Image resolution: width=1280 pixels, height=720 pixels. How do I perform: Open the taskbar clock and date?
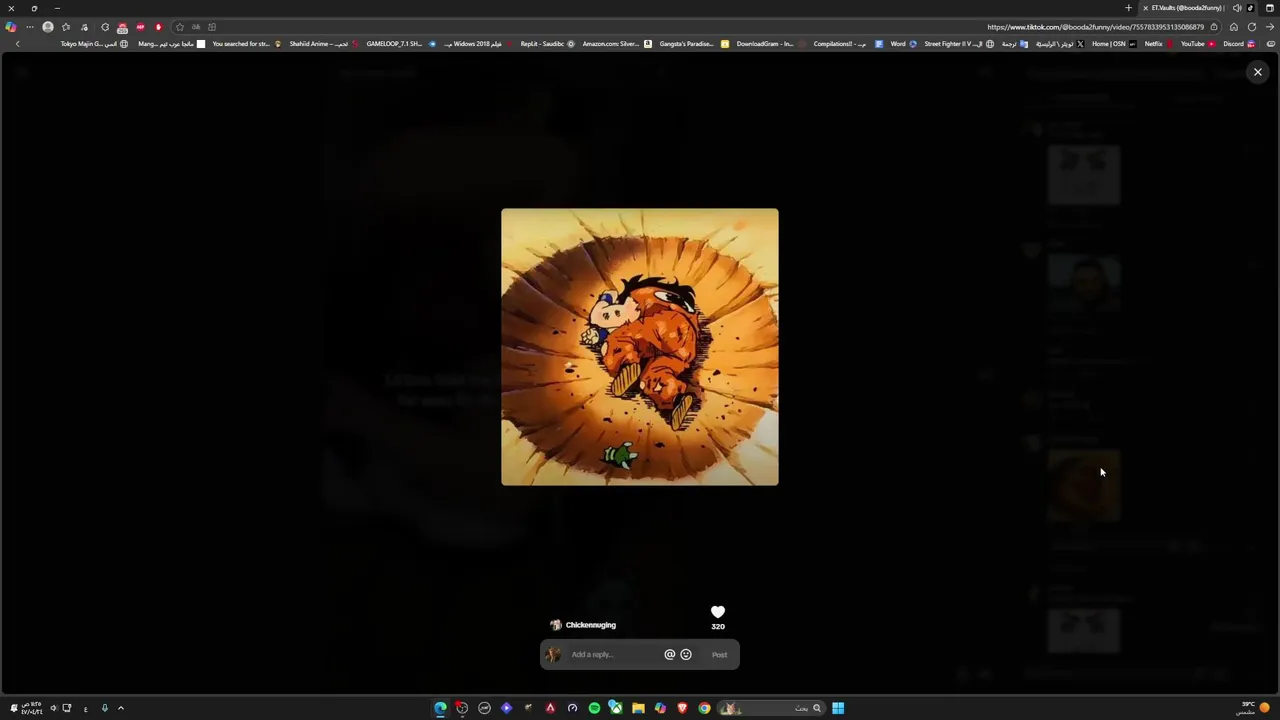[x=33, y=708]
